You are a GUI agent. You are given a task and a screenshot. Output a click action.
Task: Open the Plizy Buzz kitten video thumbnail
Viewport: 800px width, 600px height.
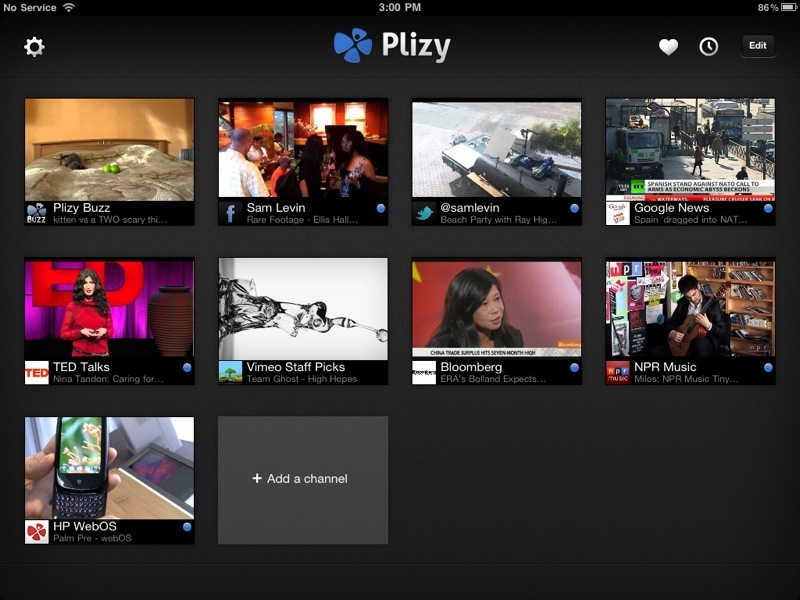click(x=109, y=150)
